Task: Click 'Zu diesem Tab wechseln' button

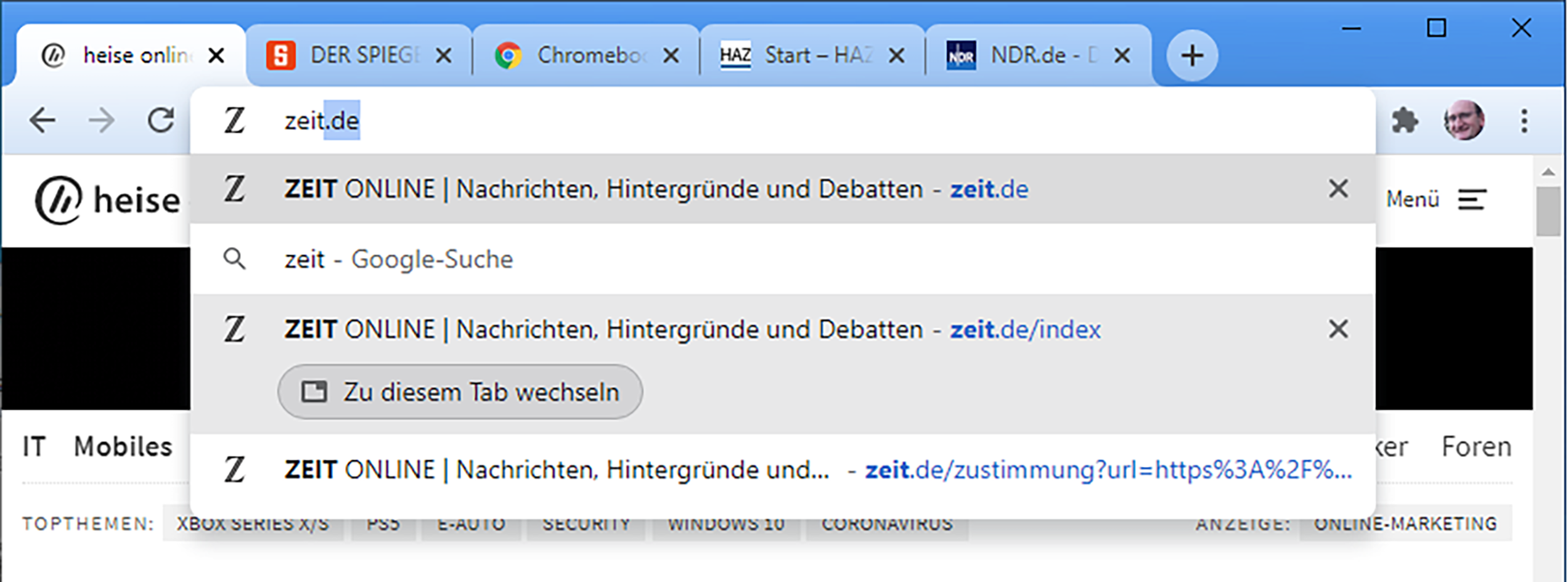Action: click(x=460, y=392)
